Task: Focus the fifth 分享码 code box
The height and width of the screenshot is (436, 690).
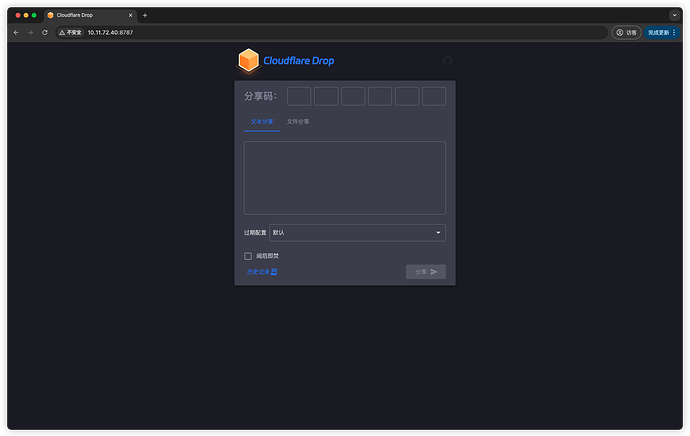Action: pos(407,96)
